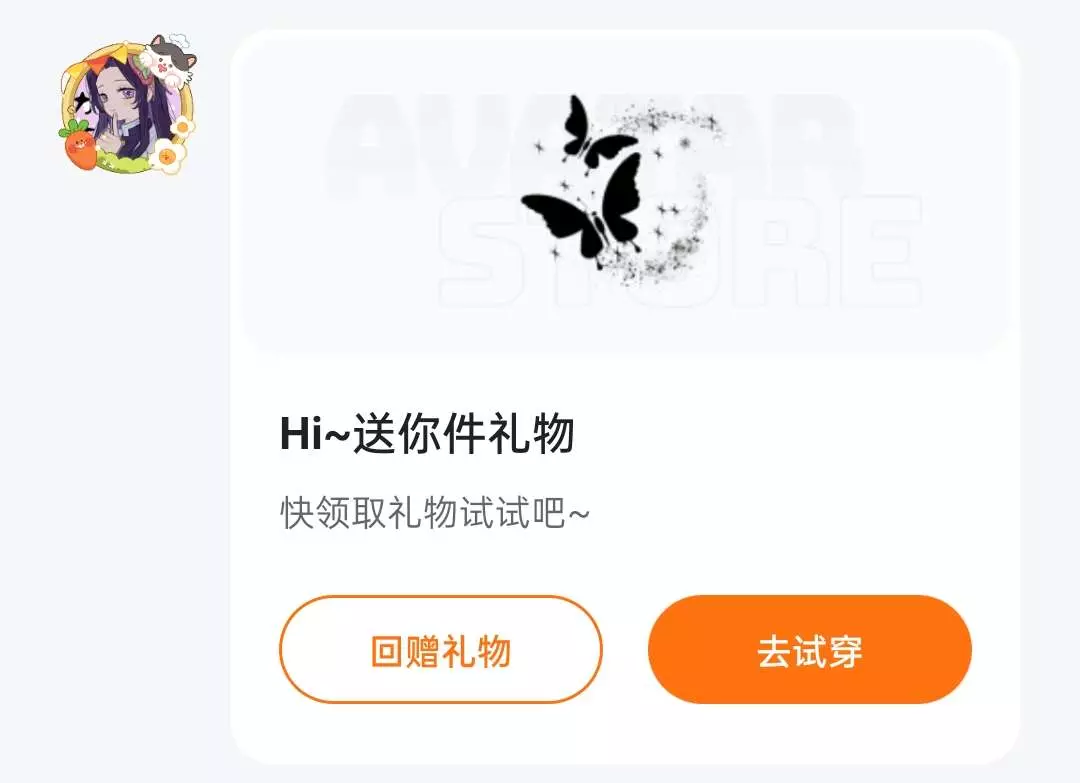Click the upper black butterfly in gift image
1080x783 pixels.
(594, 133)
